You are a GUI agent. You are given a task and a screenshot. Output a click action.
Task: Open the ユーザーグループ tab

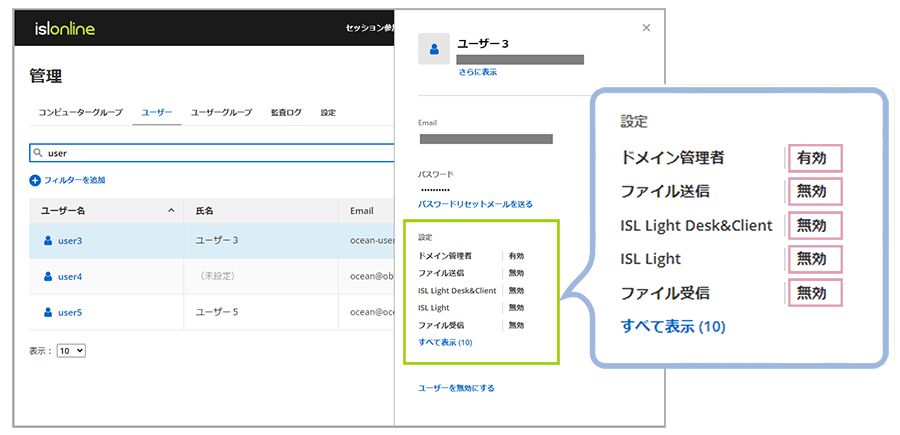coord(222,112)
